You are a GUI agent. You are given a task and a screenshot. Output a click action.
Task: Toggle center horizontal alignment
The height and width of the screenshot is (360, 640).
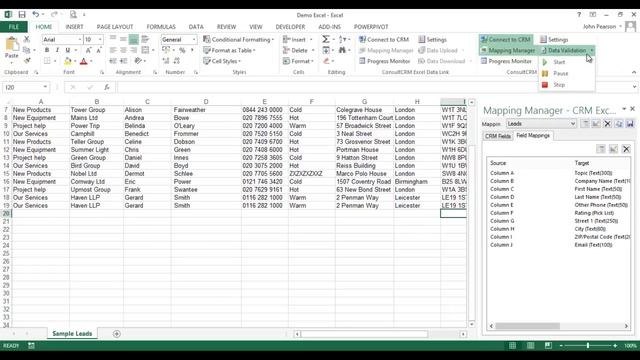tap(123, 50)
